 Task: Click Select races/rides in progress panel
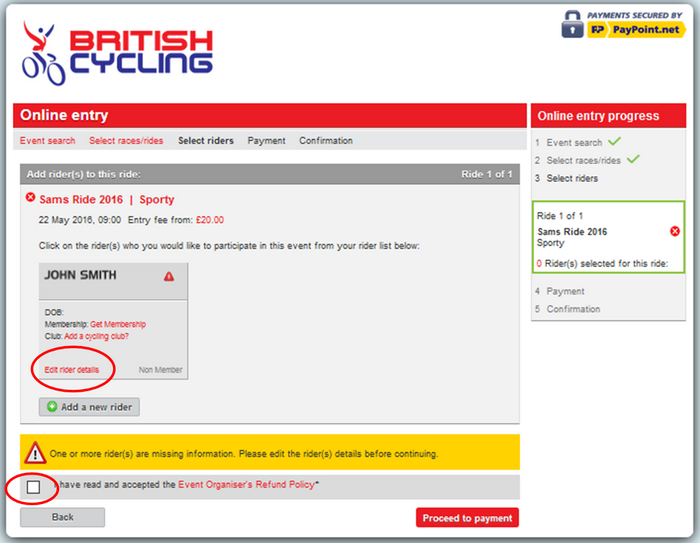tap(583, 160)
